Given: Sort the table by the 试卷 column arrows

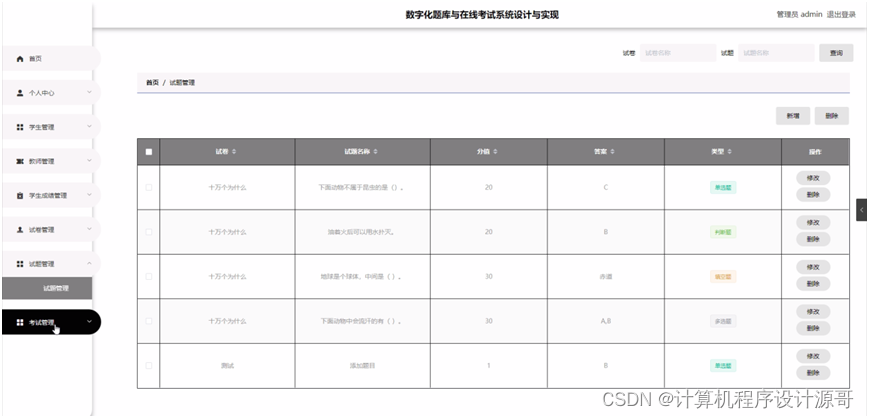Looking at the screenshot, I should click(x=234, y=152).
